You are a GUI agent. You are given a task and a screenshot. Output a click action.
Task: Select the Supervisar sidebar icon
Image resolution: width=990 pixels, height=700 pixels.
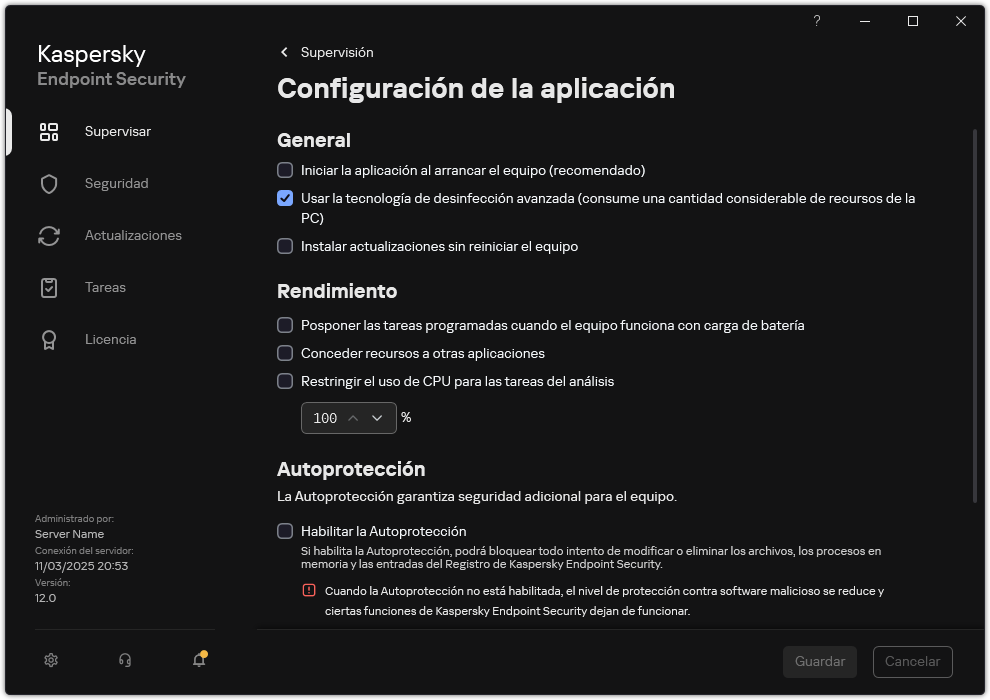click(x=48, y=131)
